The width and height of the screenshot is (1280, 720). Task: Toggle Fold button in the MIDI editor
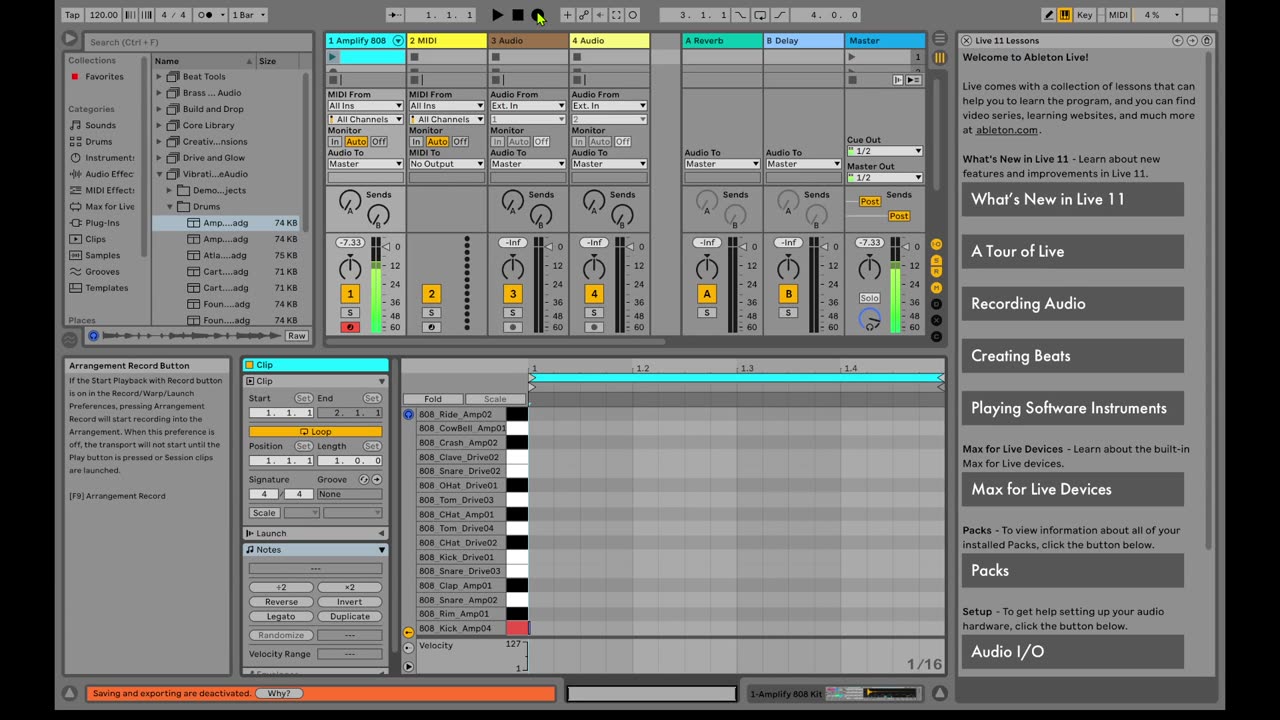coord(433,399)
